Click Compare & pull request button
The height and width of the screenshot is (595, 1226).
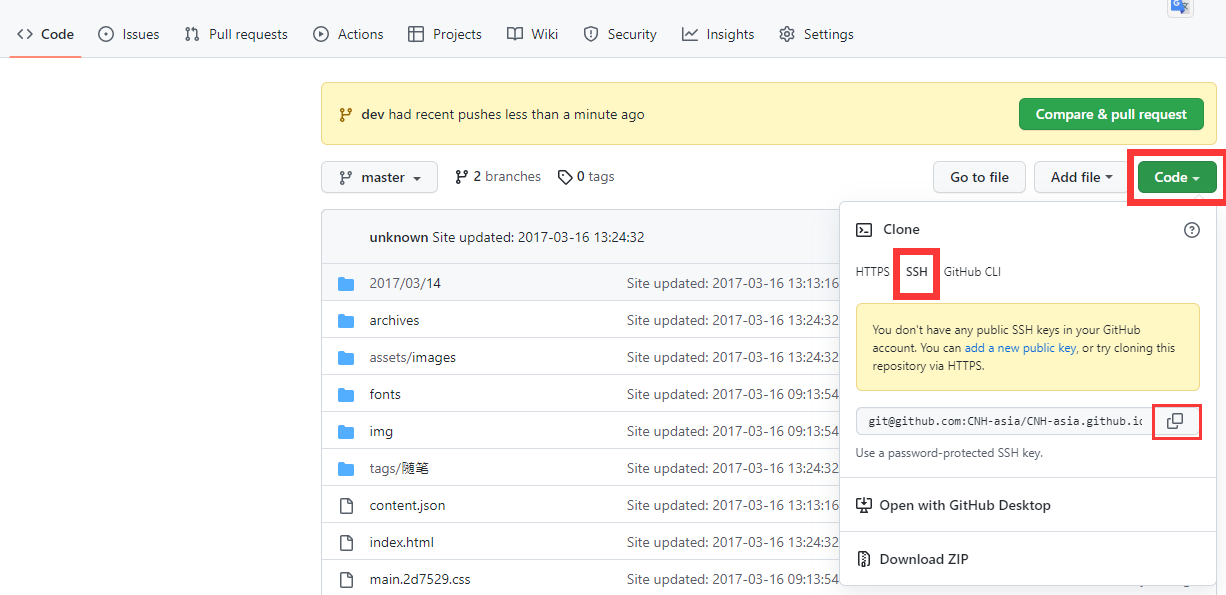point(1111,114)
